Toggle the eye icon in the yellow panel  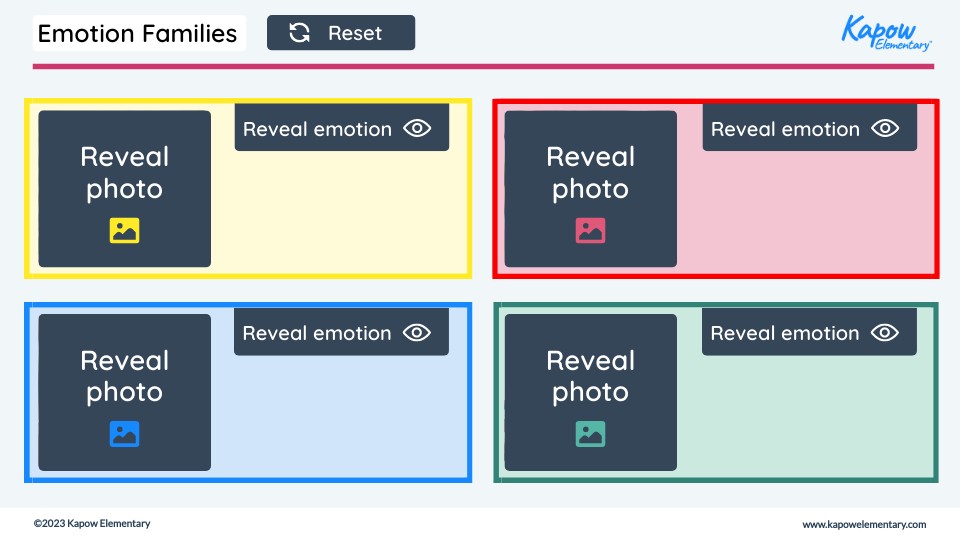[417, 128]
